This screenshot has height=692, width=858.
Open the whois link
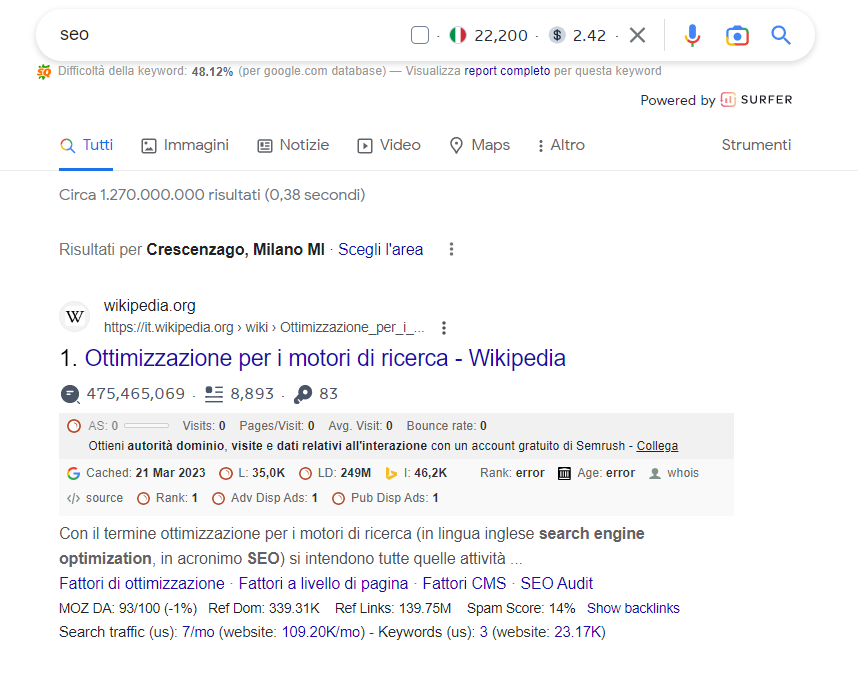click(x=683, y=473)
